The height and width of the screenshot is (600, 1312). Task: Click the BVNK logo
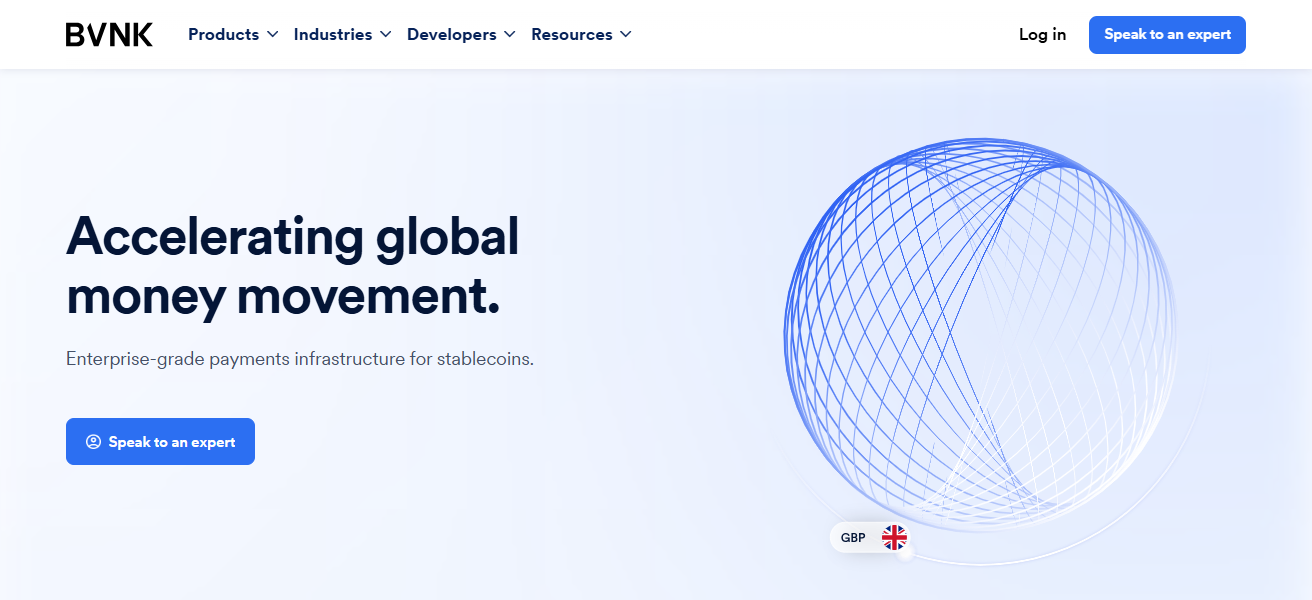tap(109, 35)
